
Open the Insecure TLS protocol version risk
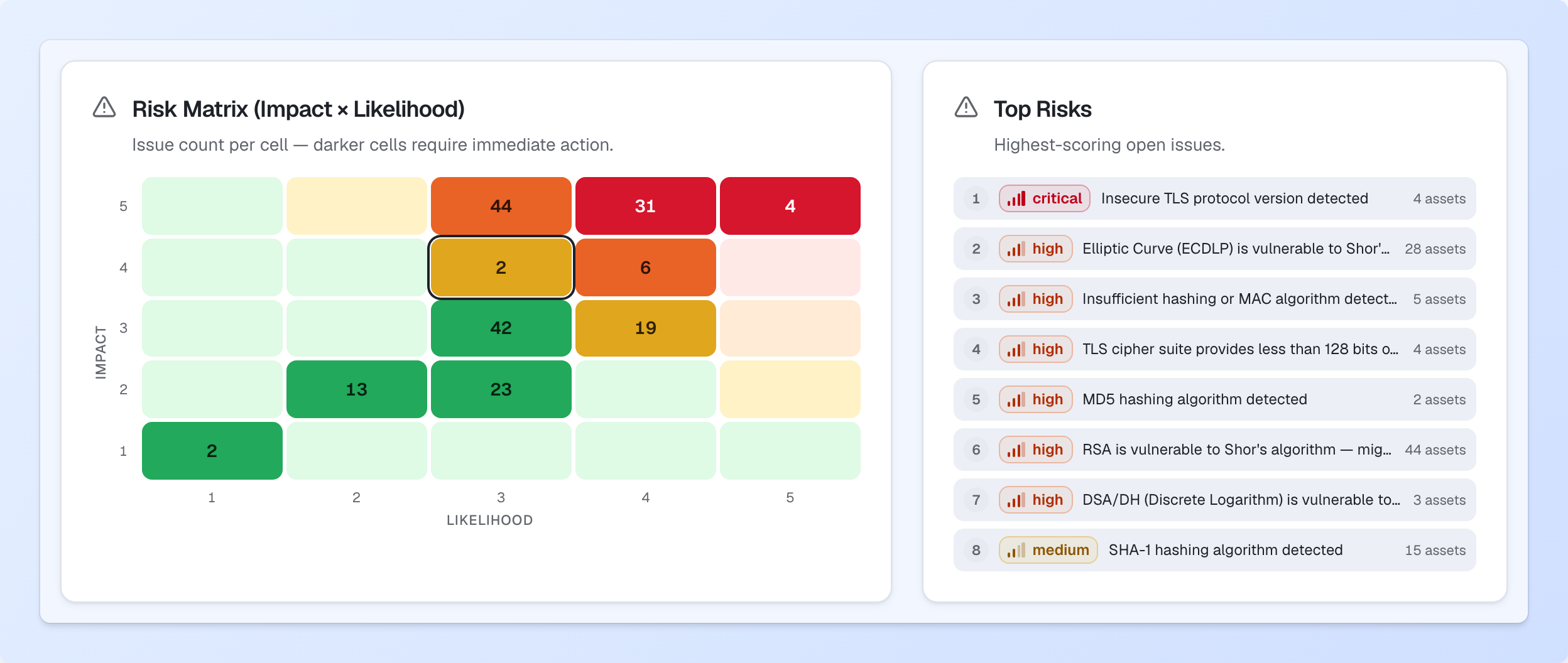[x=1214, y=198]
